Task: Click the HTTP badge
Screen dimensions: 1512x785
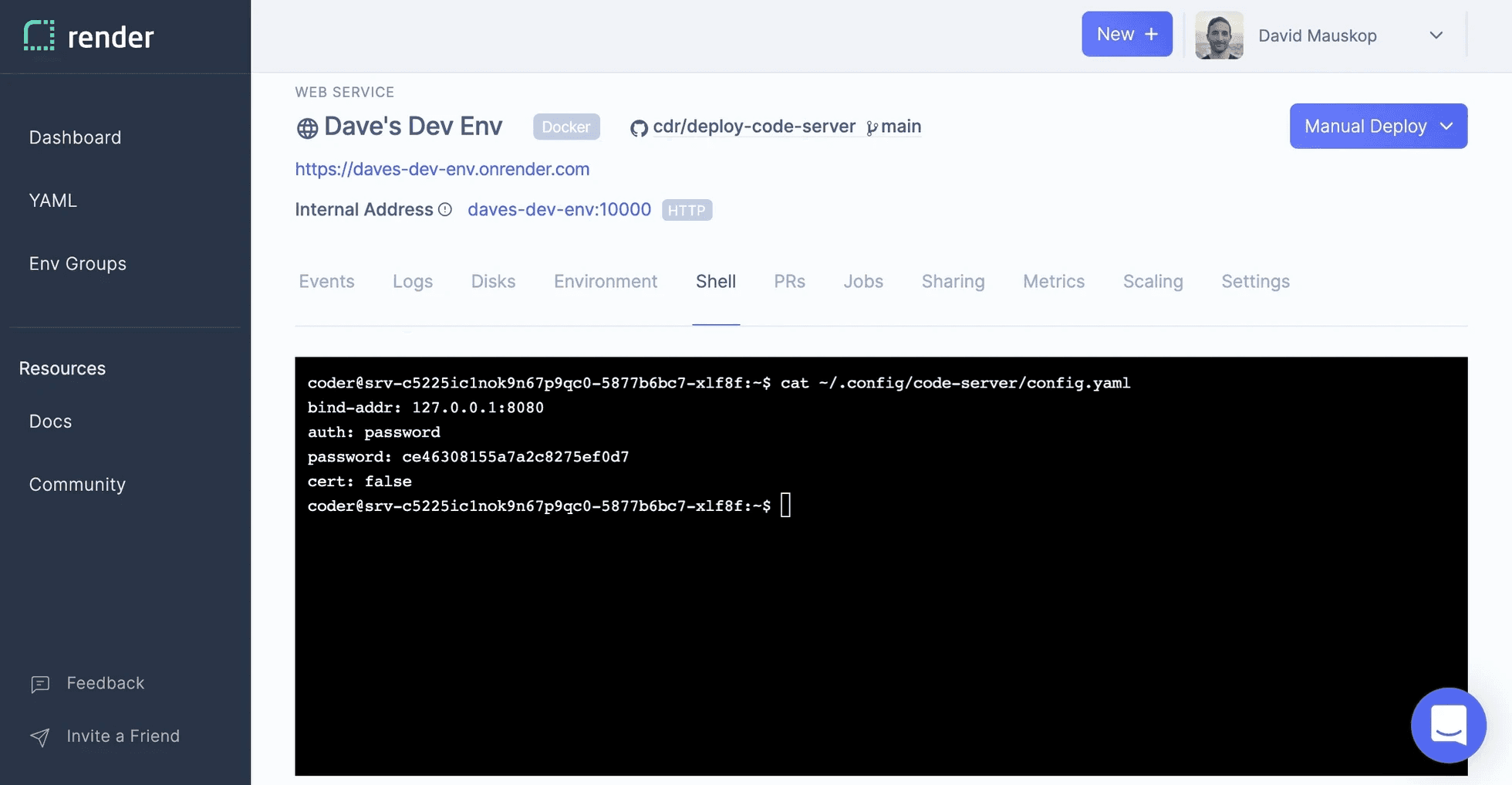Action: [x=687, y=210]
